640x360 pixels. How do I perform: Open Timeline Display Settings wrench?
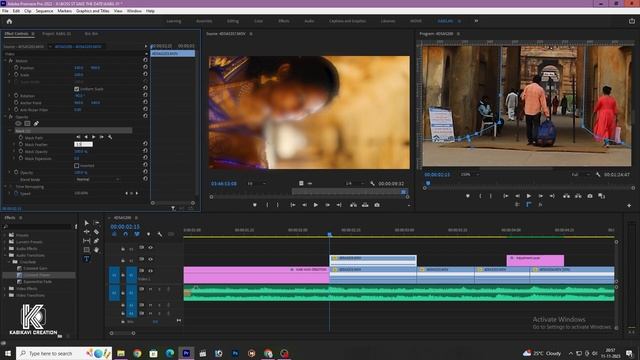(x=160, y=234)
